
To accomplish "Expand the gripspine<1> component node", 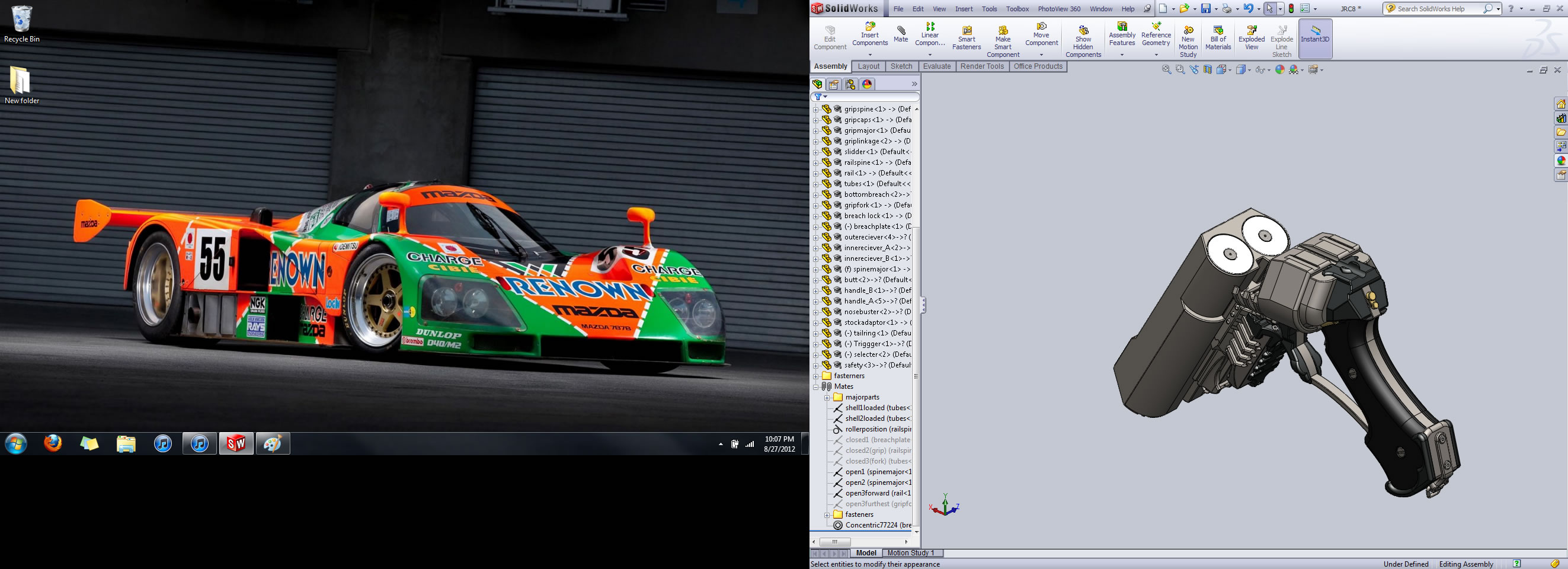I will point(815,110).
